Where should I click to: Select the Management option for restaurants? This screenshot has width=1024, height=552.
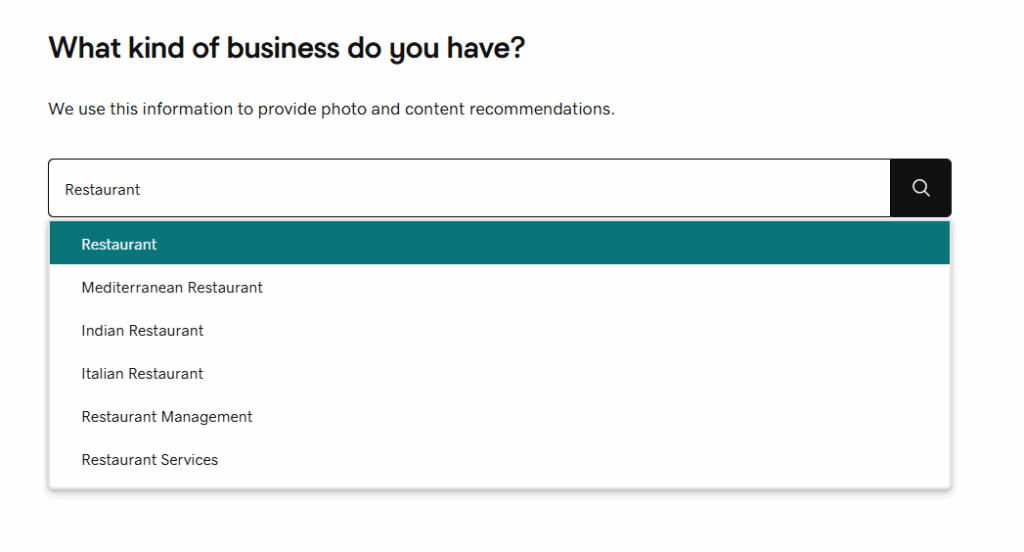500,417
